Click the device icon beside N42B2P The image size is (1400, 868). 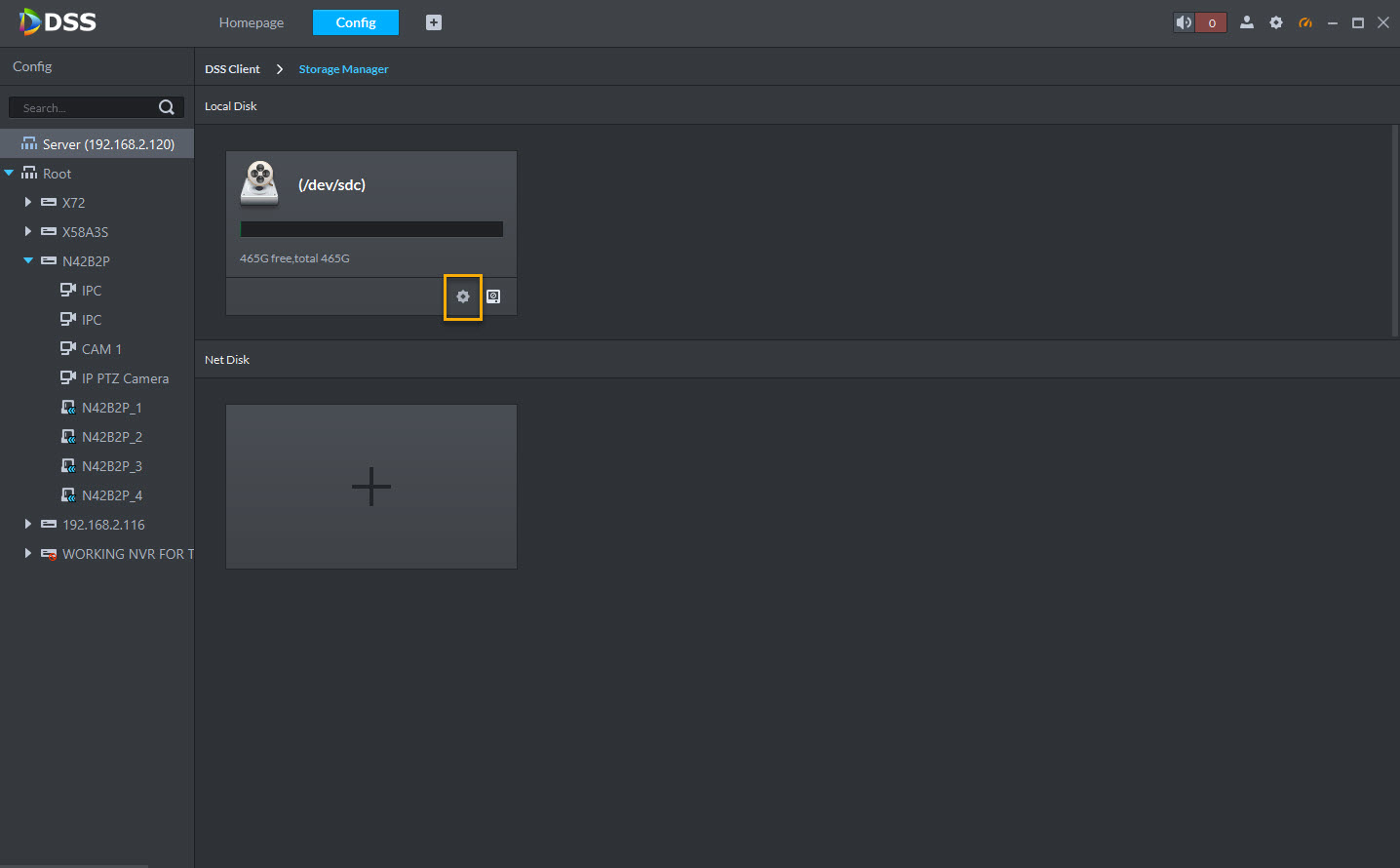click(49, 261)
